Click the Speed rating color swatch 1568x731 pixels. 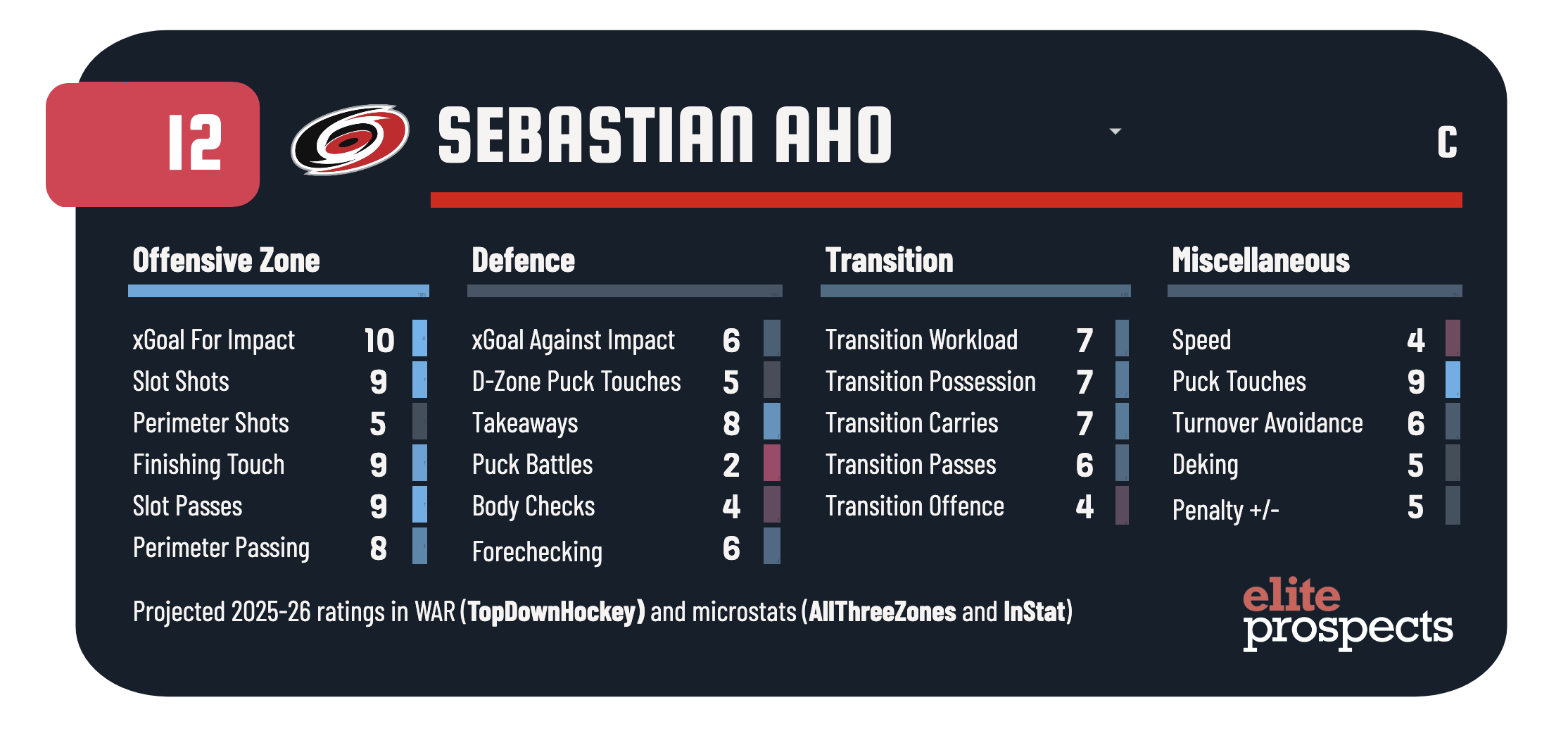click(1453, 338)
